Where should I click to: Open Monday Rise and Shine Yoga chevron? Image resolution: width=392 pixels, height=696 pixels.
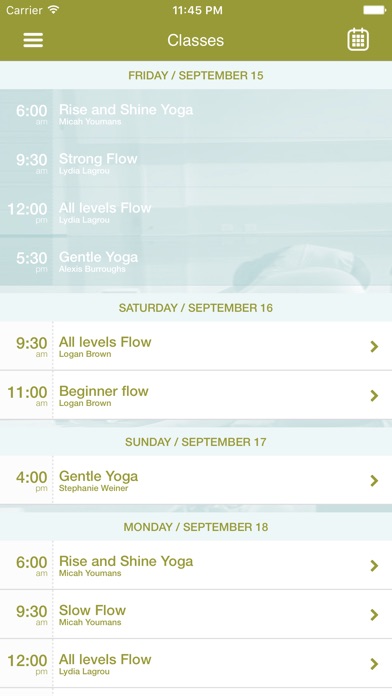coord(374,566)
